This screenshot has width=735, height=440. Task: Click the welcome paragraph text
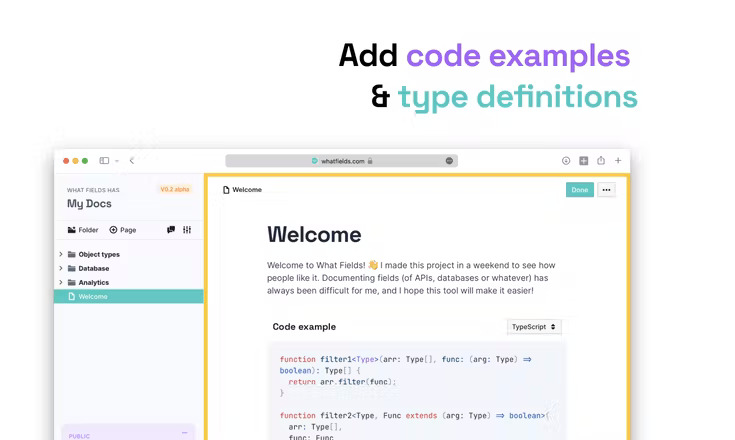[411, 278]
